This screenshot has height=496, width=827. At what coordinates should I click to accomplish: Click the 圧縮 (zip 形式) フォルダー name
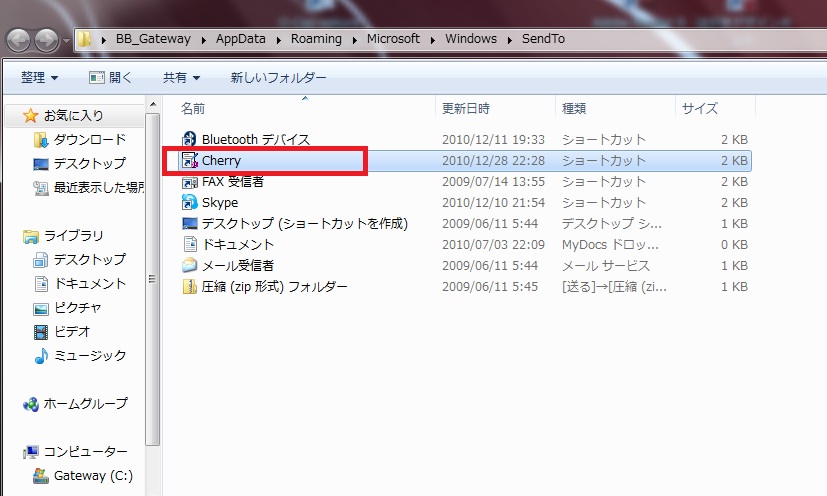coord(274,287)
